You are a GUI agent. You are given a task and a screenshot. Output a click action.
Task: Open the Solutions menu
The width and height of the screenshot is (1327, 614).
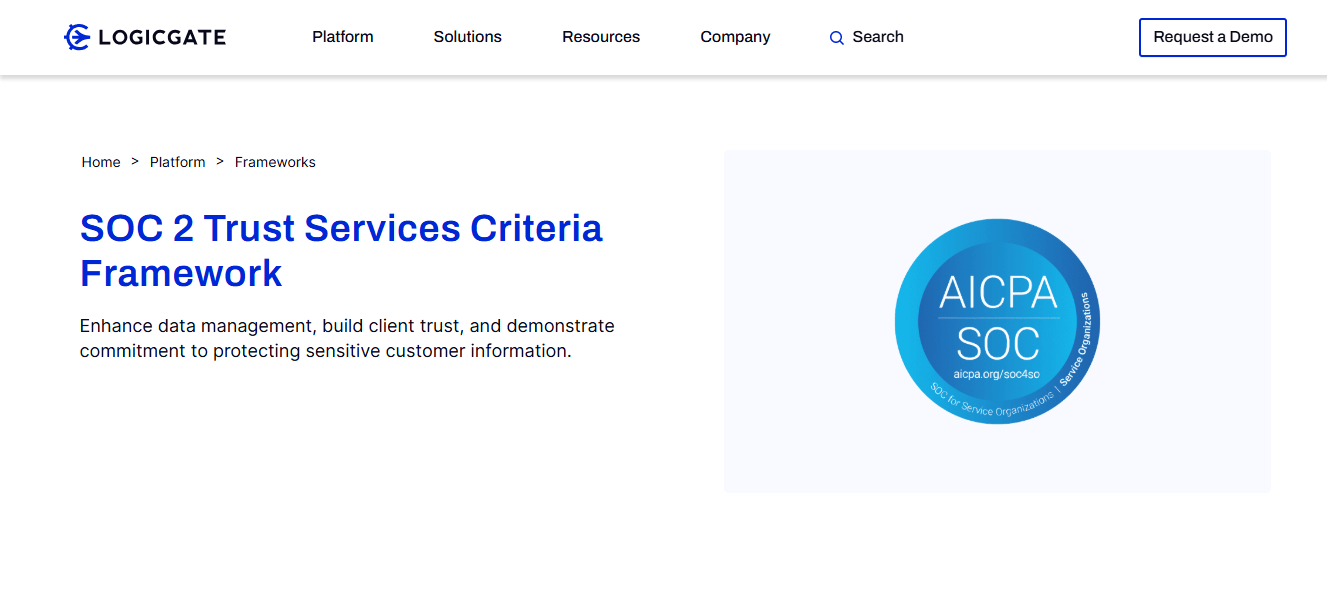468,37
